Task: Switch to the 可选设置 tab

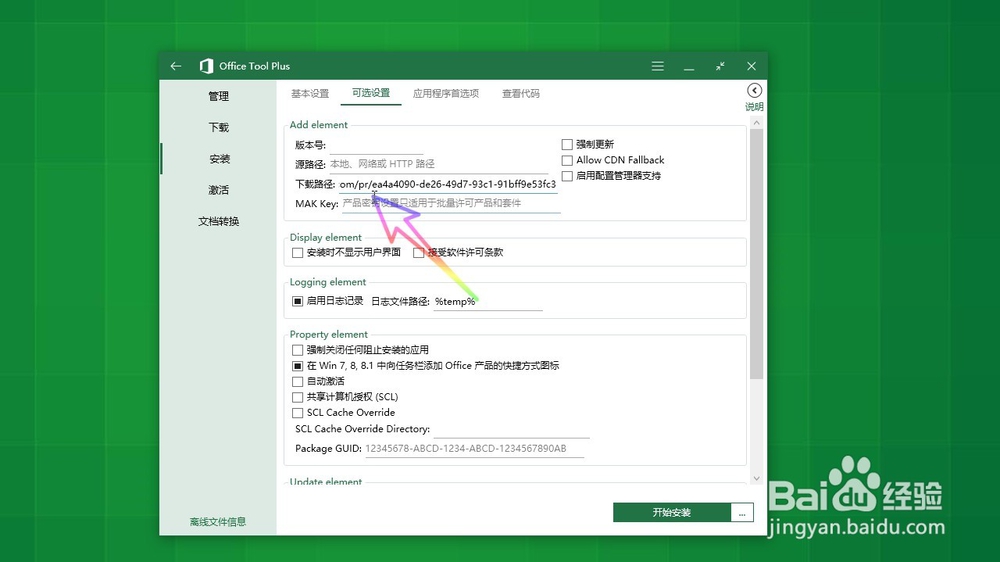Action: click(371, 92)
